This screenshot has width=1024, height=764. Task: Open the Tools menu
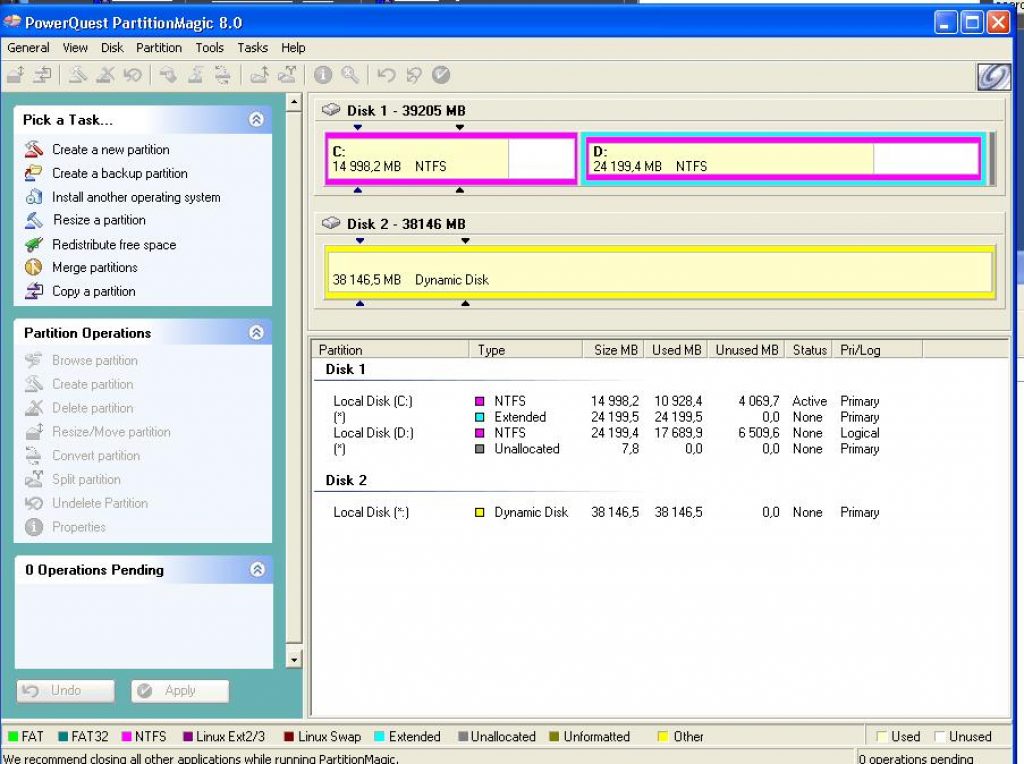click(x=210, y=48)
